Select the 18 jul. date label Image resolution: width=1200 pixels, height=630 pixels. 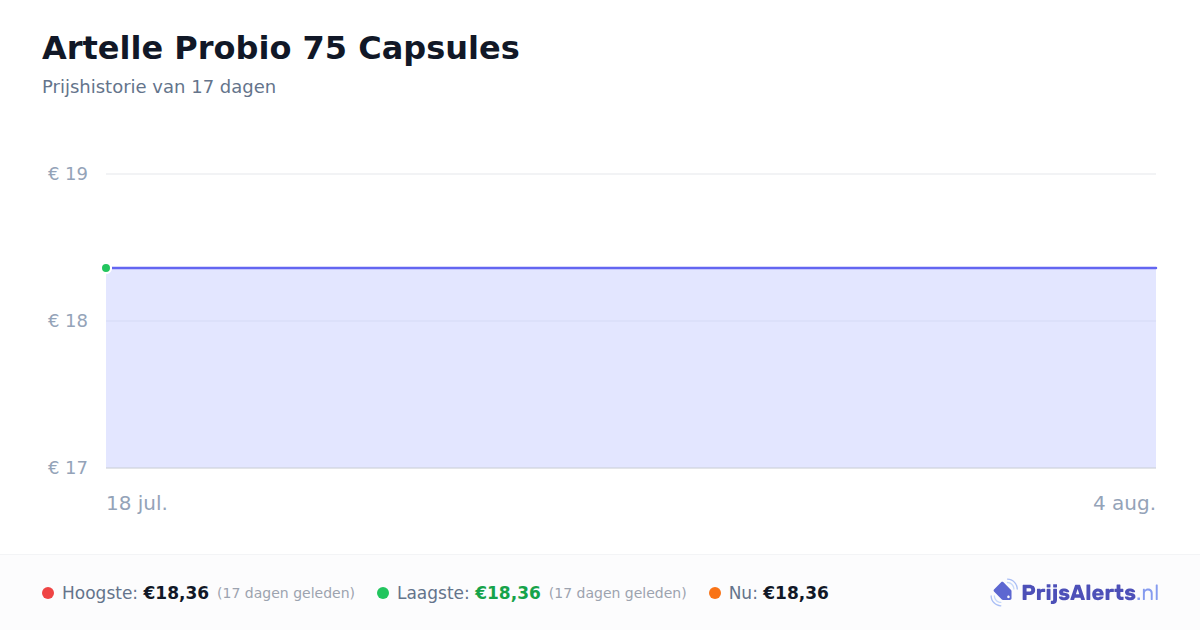pos(137,503)
